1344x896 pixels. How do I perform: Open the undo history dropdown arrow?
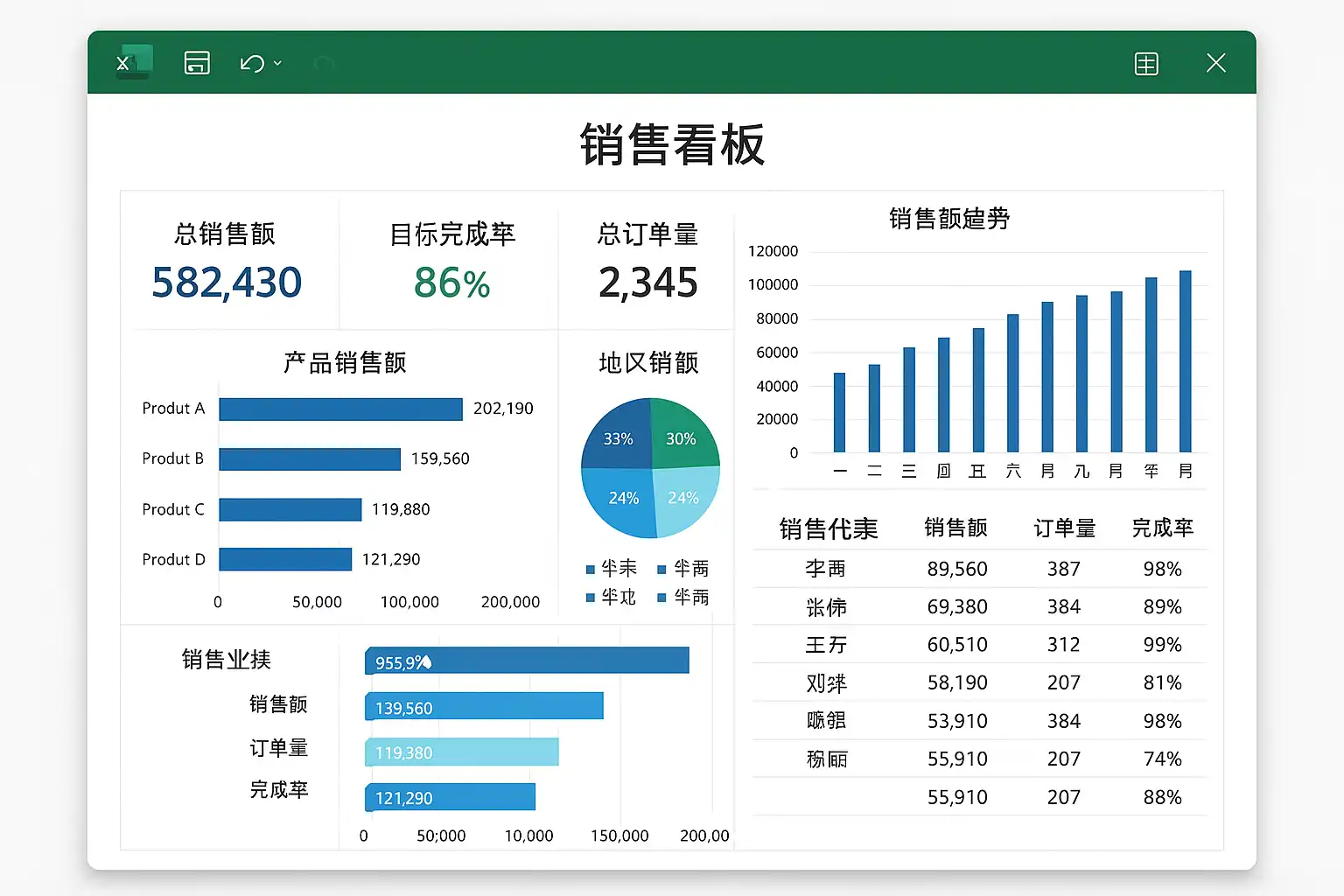tap(277, 63)
